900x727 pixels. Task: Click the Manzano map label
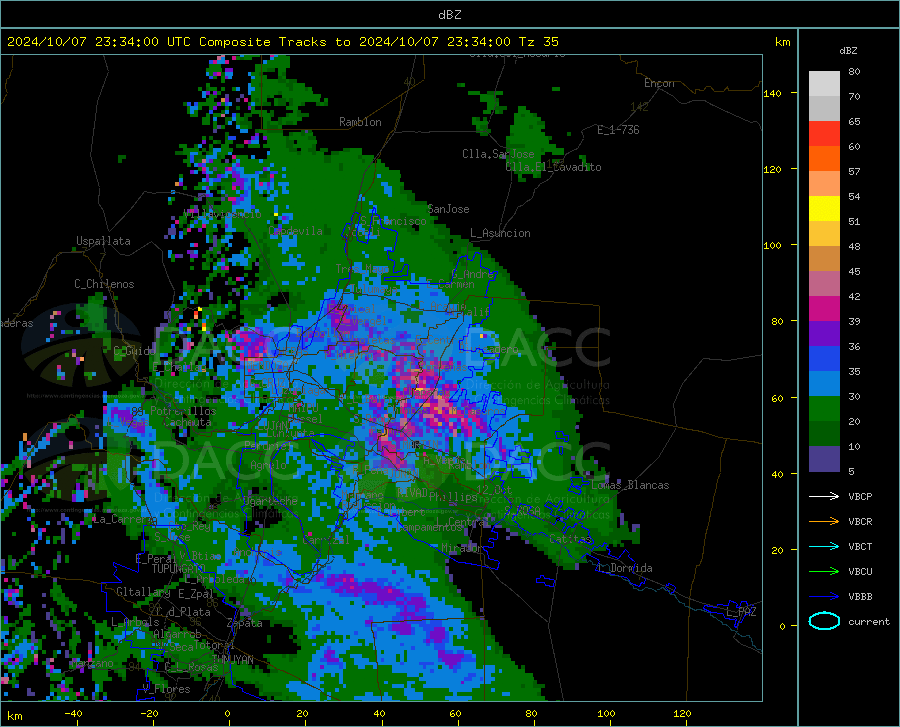pos(92,664)
